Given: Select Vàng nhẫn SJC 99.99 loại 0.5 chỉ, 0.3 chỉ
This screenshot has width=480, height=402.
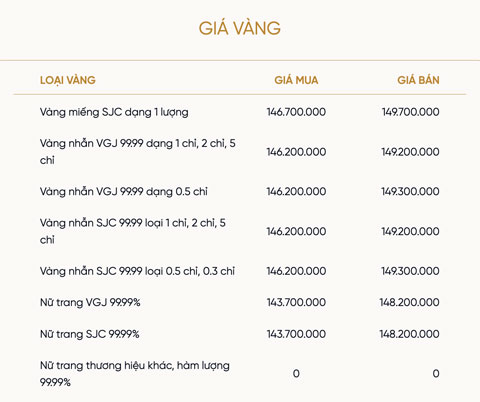Looking at the screenshot, I should [x=137, y=271].
